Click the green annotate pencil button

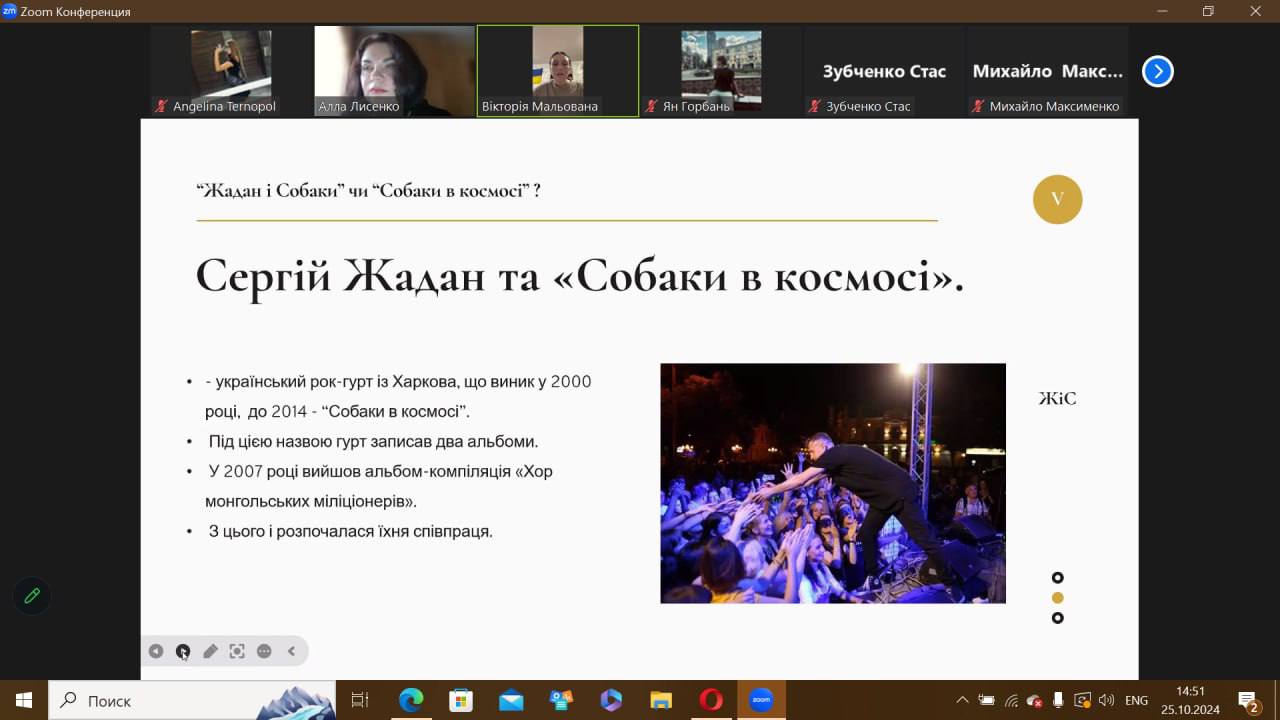[32, 596]
